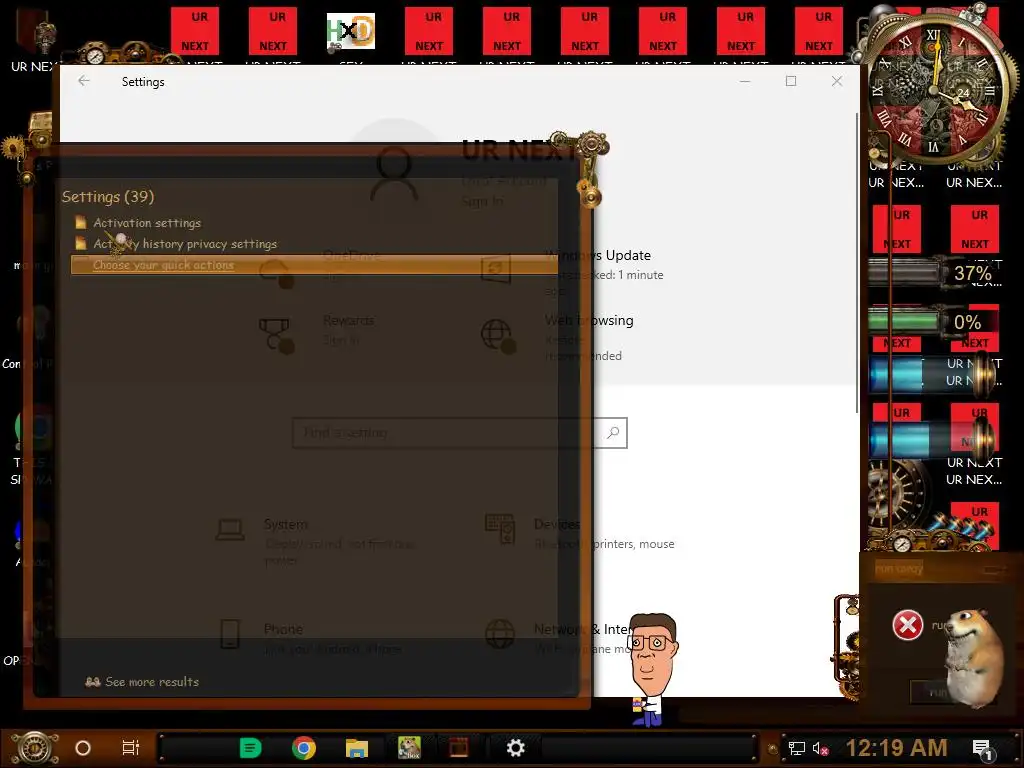Click See more results link
The image size is (1024, 768).
(142, 682)
